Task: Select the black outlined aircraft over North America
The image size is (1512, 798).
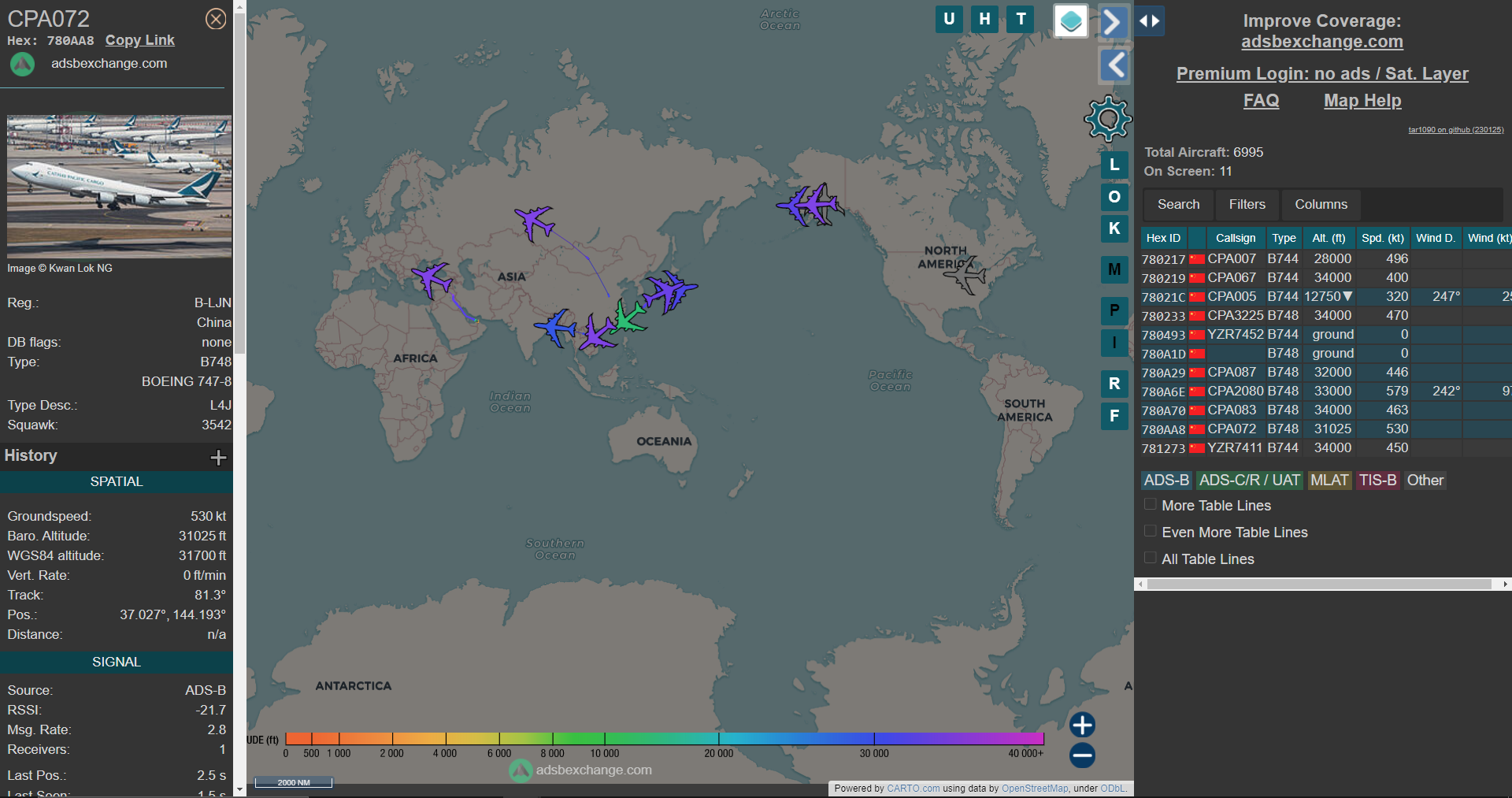Action: pos(965,275)
